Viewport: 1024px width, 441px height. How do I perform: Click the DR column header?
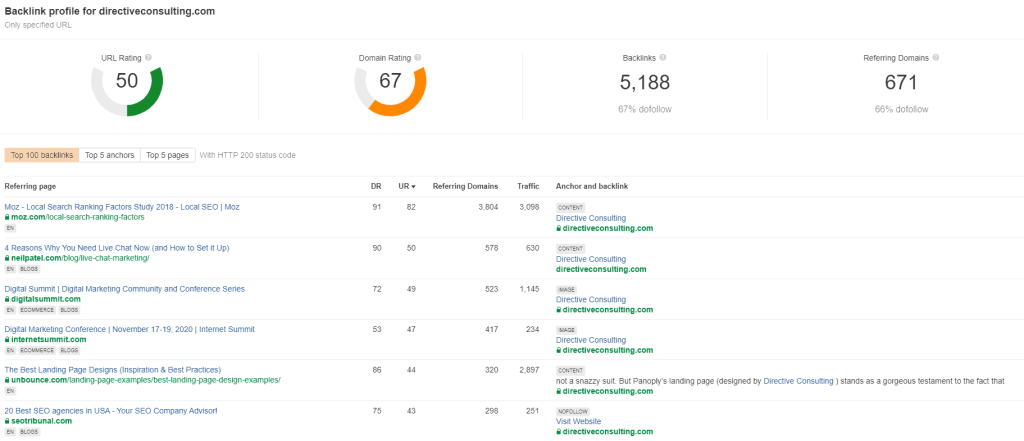376,186
